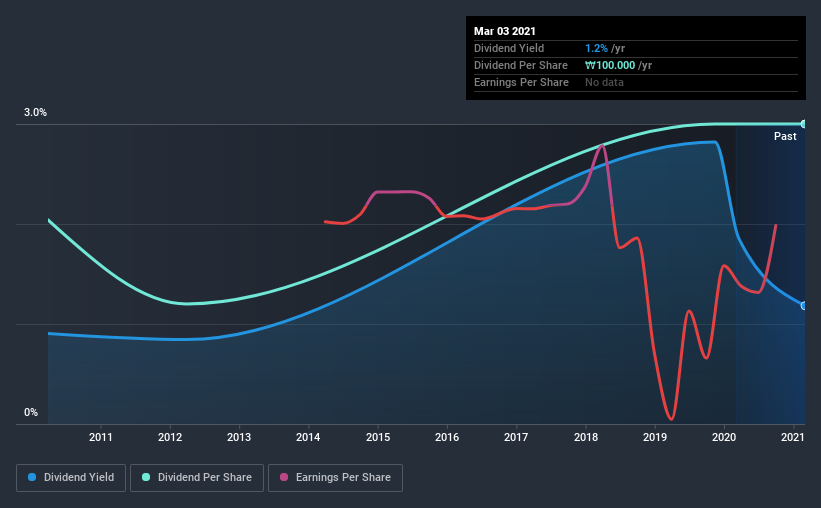
Task: Click the pink Earnings Per Share legend dot
Action: [284, 477]
